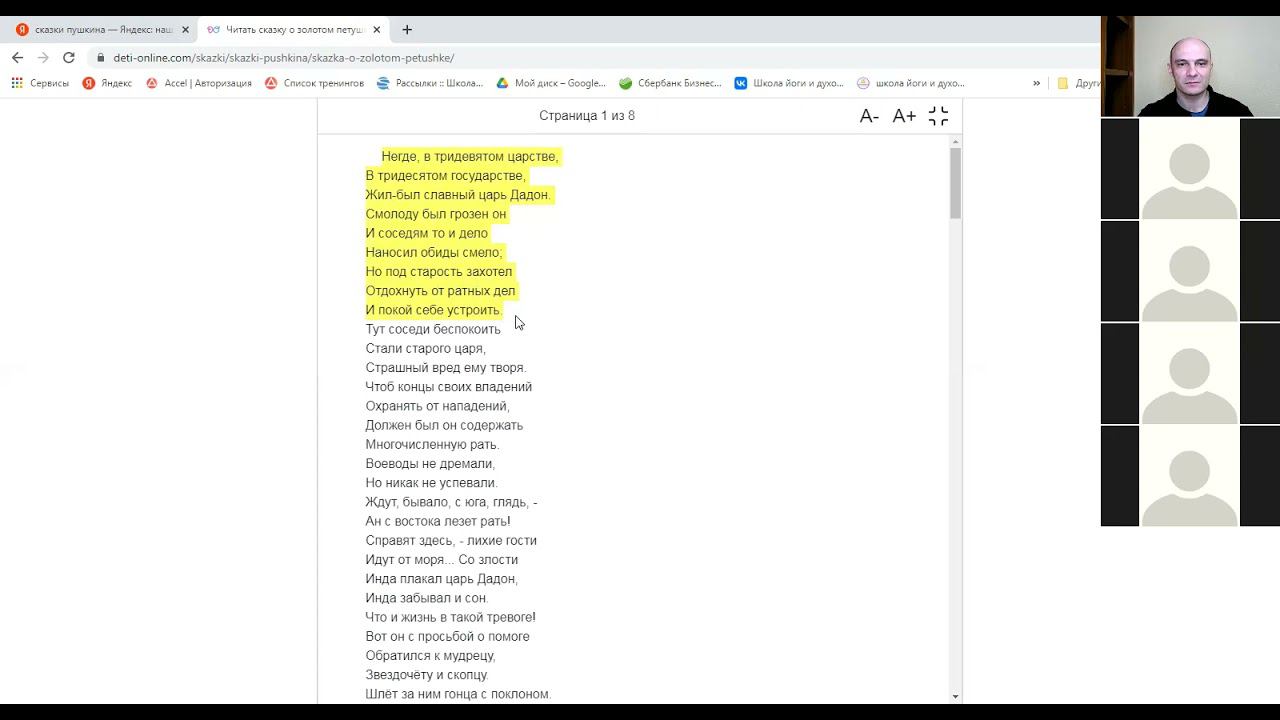Click the line 'Инда плакал царь Дадон,'
The width and height of the screenshot is (1280, 720).
442,579
